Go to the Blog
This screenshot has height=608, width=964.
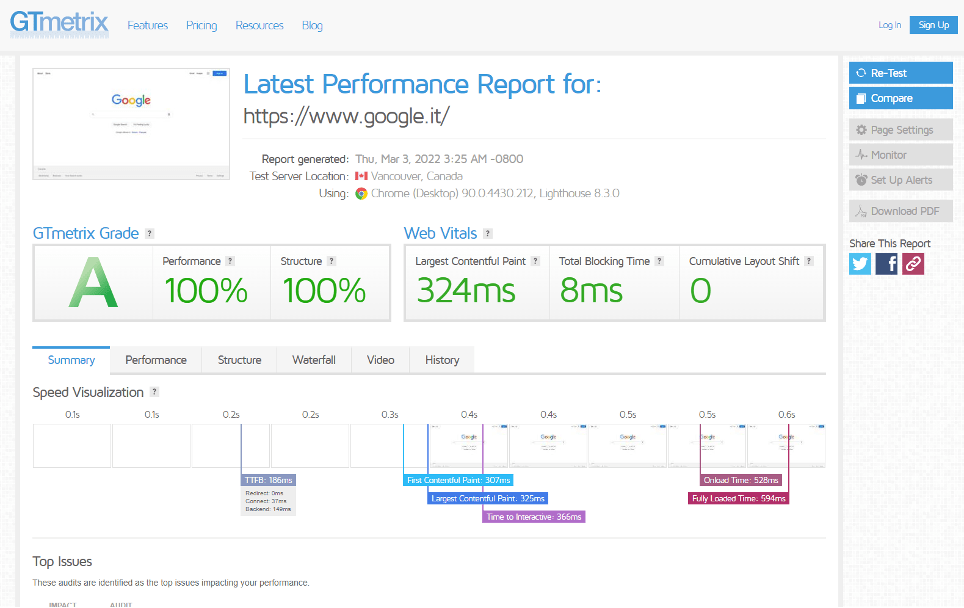312,25
